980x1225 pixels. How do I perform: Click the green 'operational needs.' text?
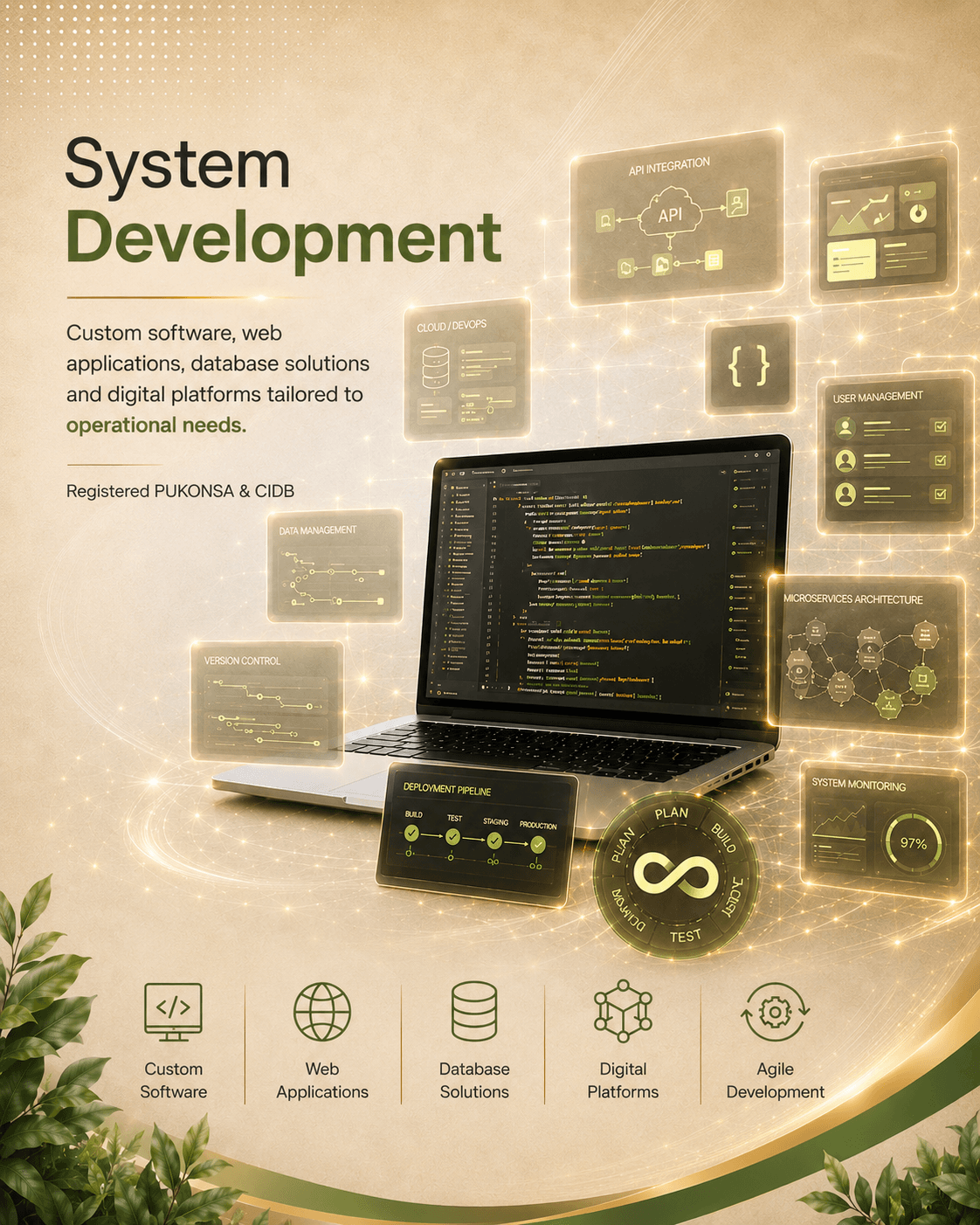coord(156,425)
